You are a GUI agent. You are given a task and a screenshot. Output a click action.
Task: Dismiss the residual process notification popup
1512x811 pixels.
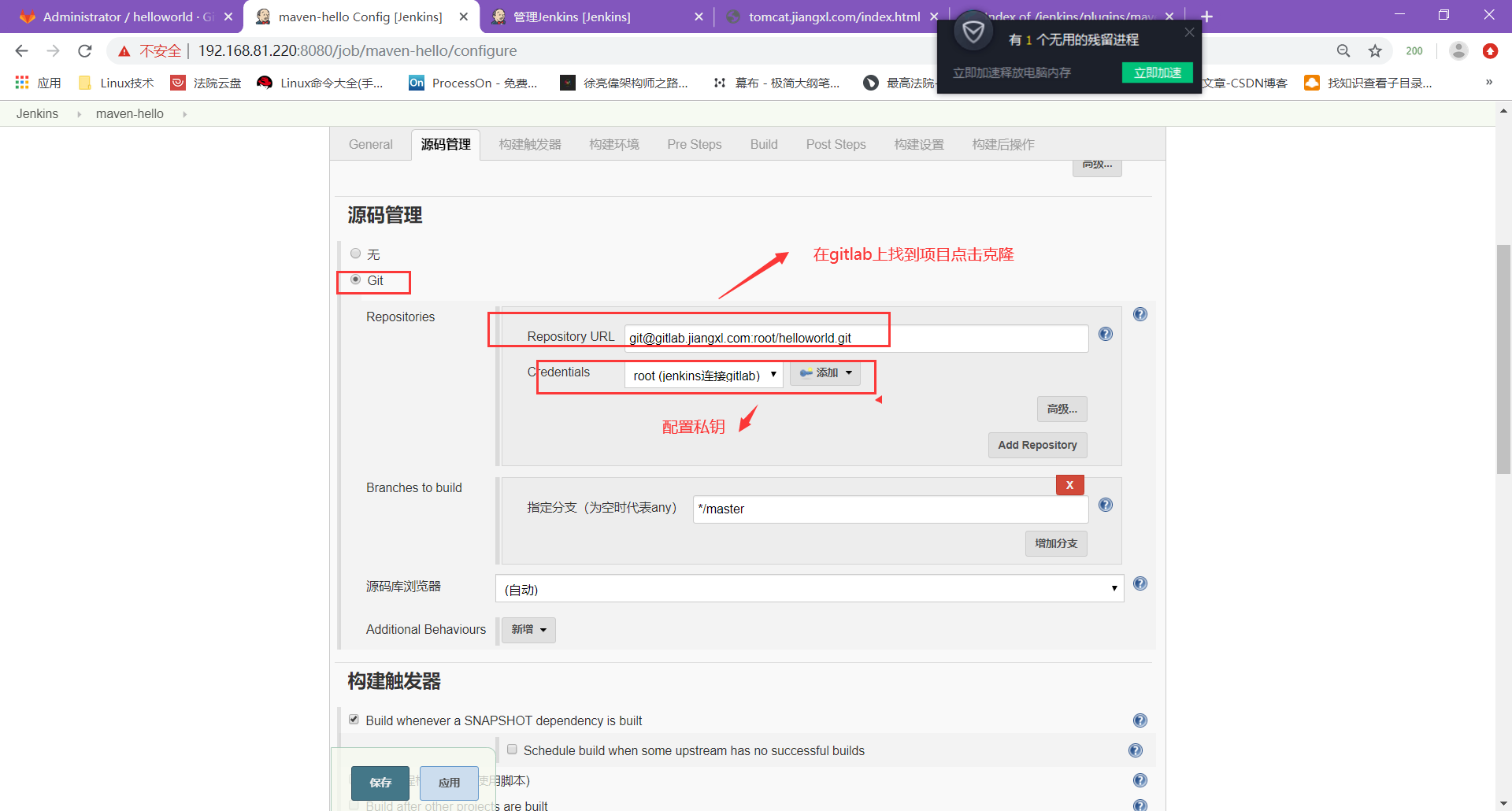pos(1189,32)
